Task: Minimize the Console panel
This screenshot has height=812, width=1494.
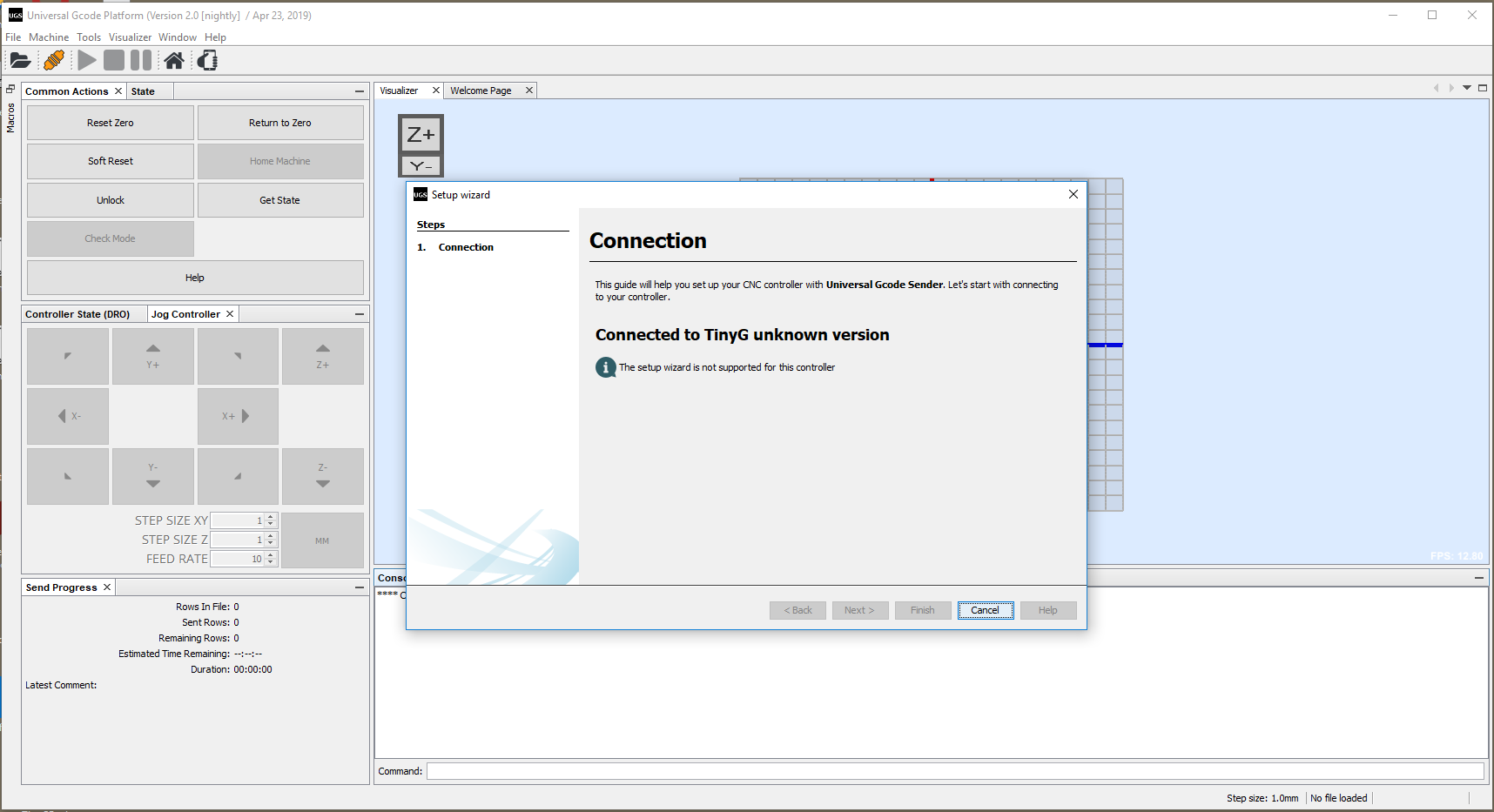Action: click(1479, 578)
